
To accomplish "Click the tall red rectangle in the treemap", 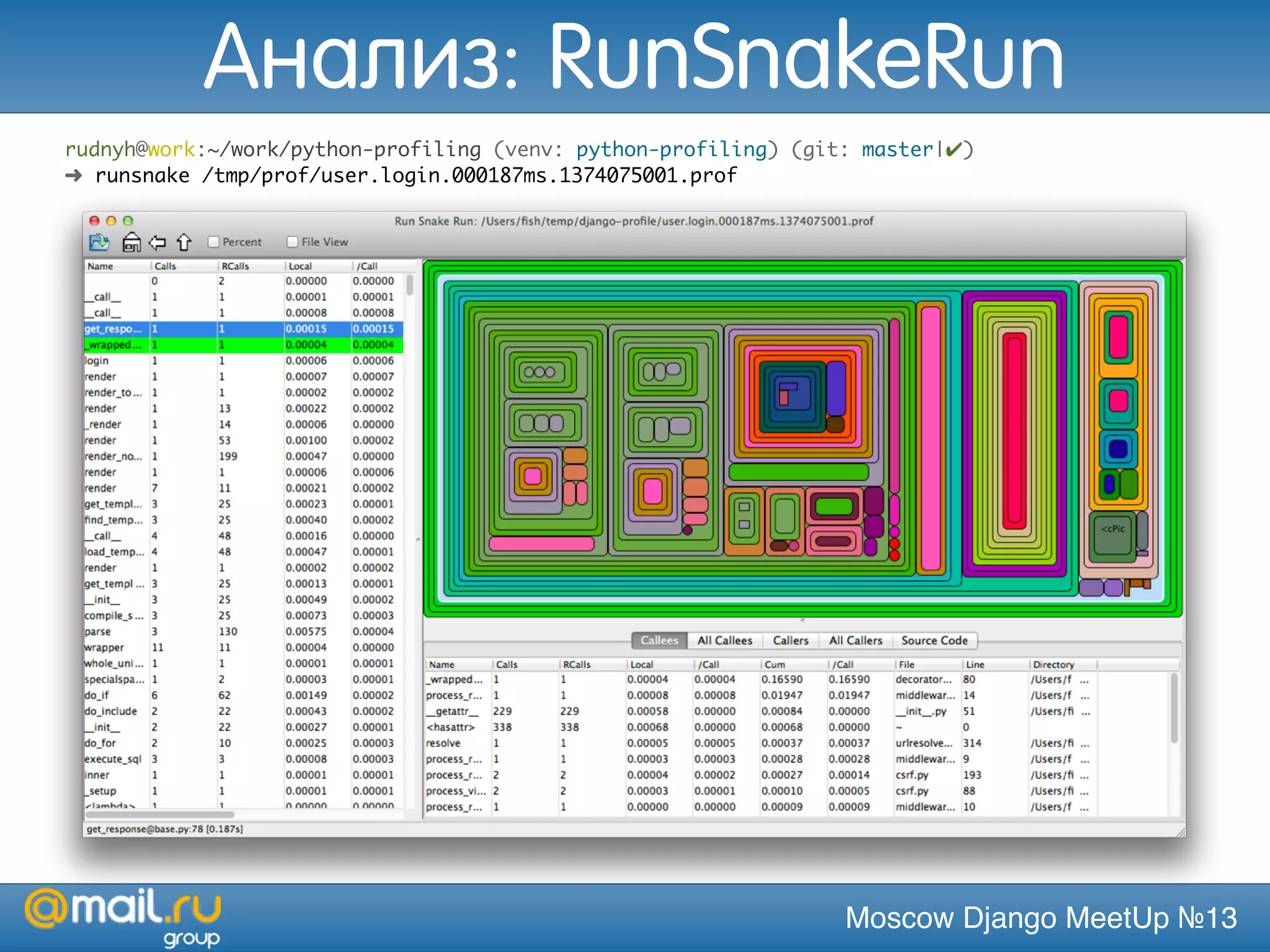I will tap(1015, 431).
